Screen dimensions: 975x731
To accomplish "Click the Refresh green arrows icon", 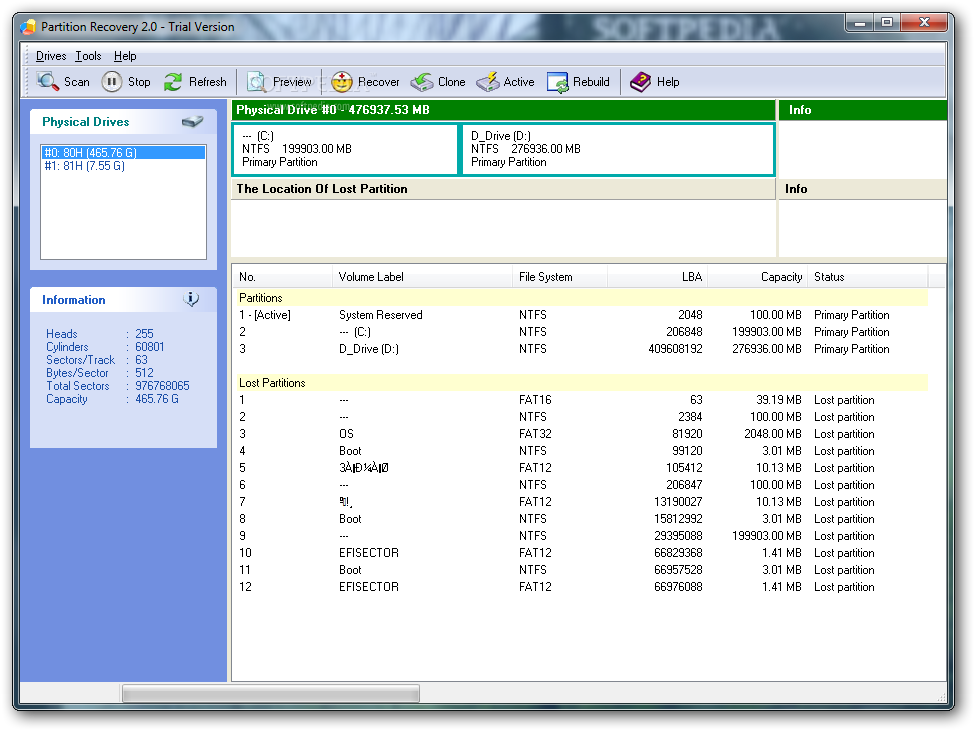I will (173, 81).
